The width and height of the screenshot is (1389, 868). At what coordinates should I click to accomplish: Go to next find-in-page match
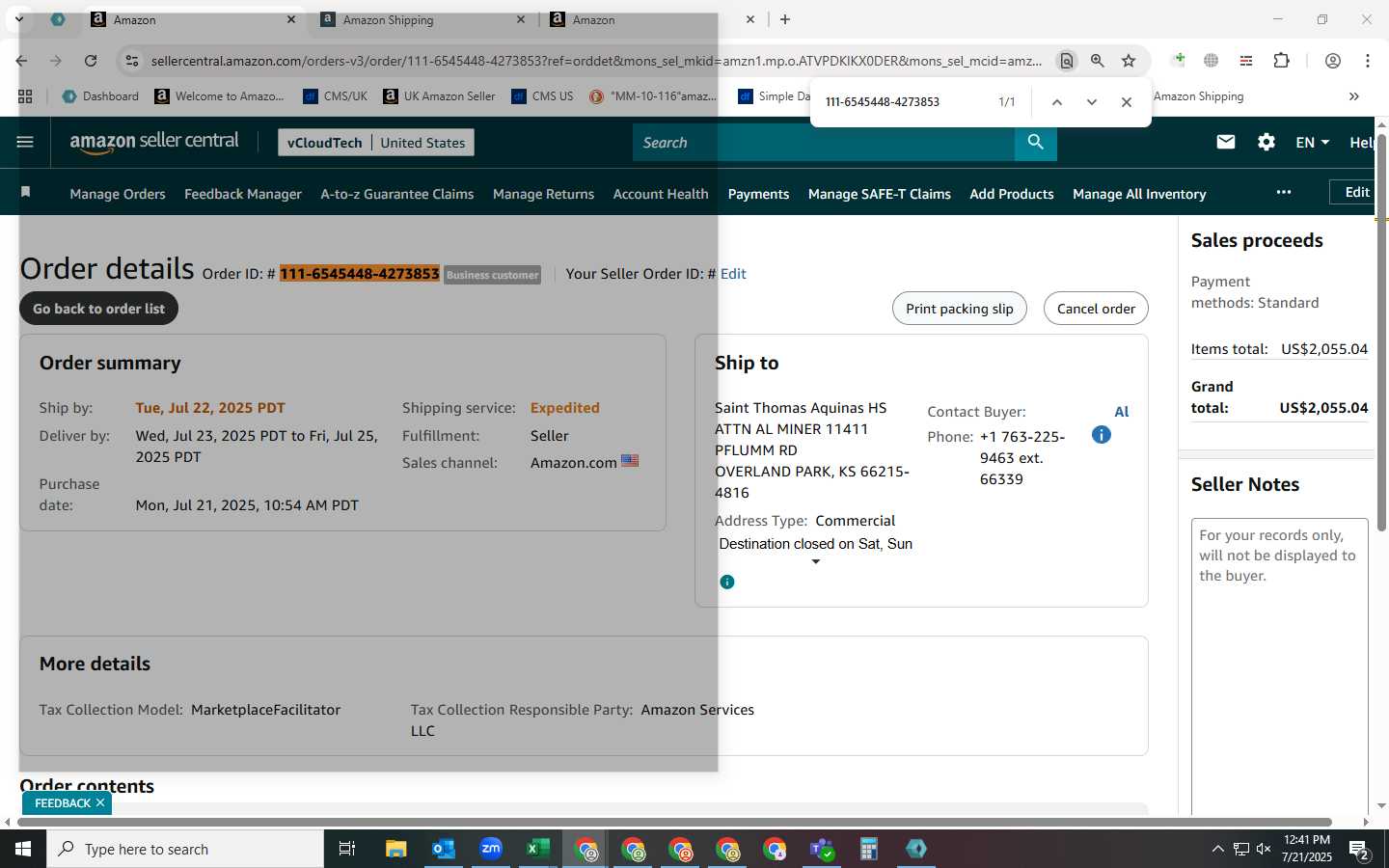click(x=1091, y=101)
